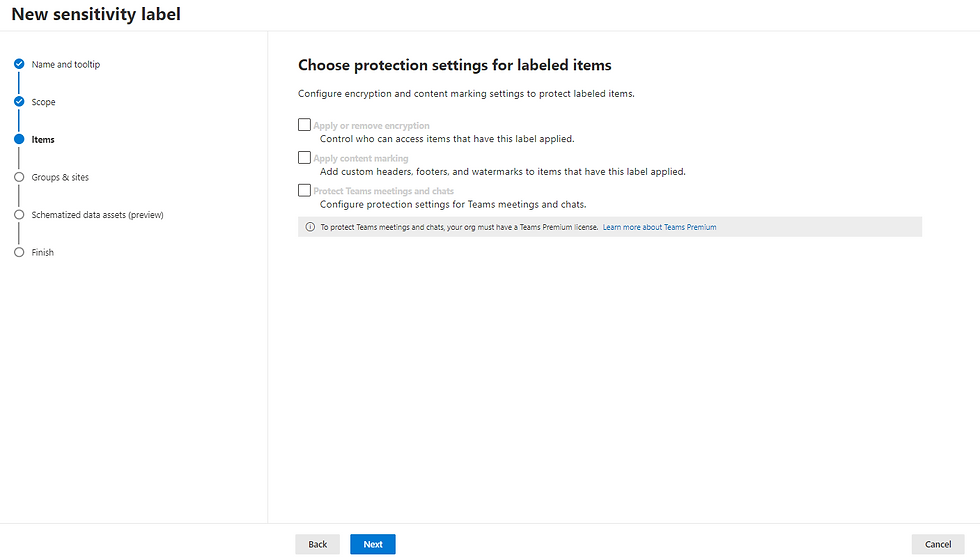Enable Apply or remove encryption checkbox
The width and height of the screenshot is (980, 560).
pyautogui.click(x=304, y=124)
